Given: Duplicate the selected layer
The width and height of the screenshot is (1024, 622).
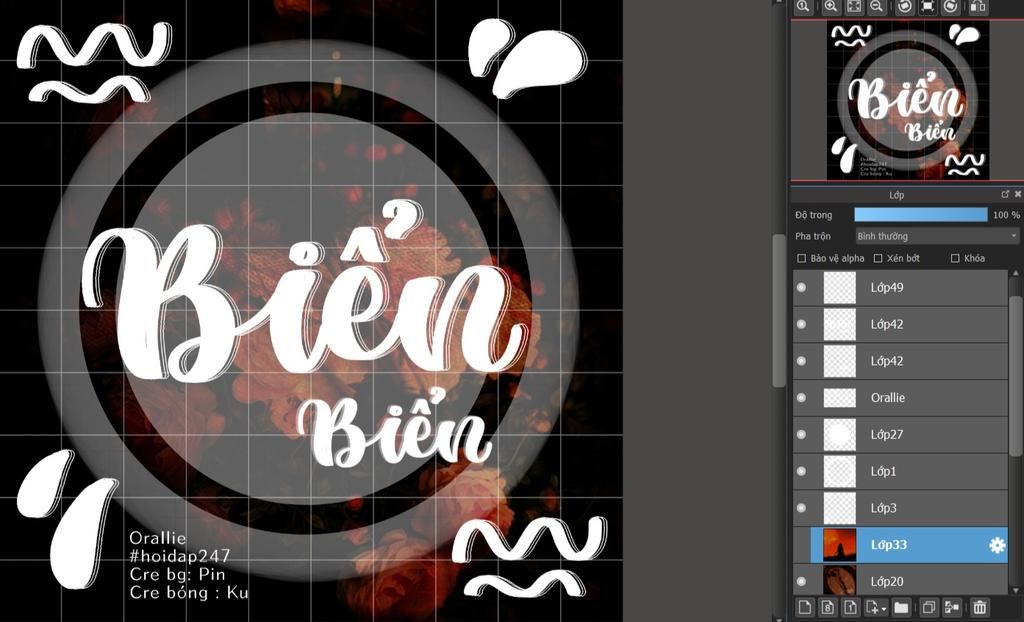Looking at the screenshot, I should (x=929, y=607).
